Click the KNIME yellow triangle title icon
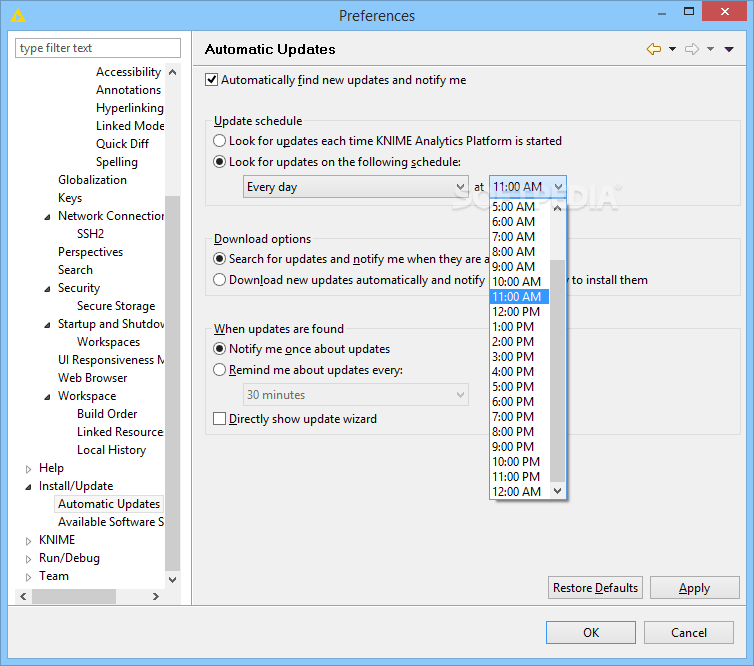 coord(18,15)
